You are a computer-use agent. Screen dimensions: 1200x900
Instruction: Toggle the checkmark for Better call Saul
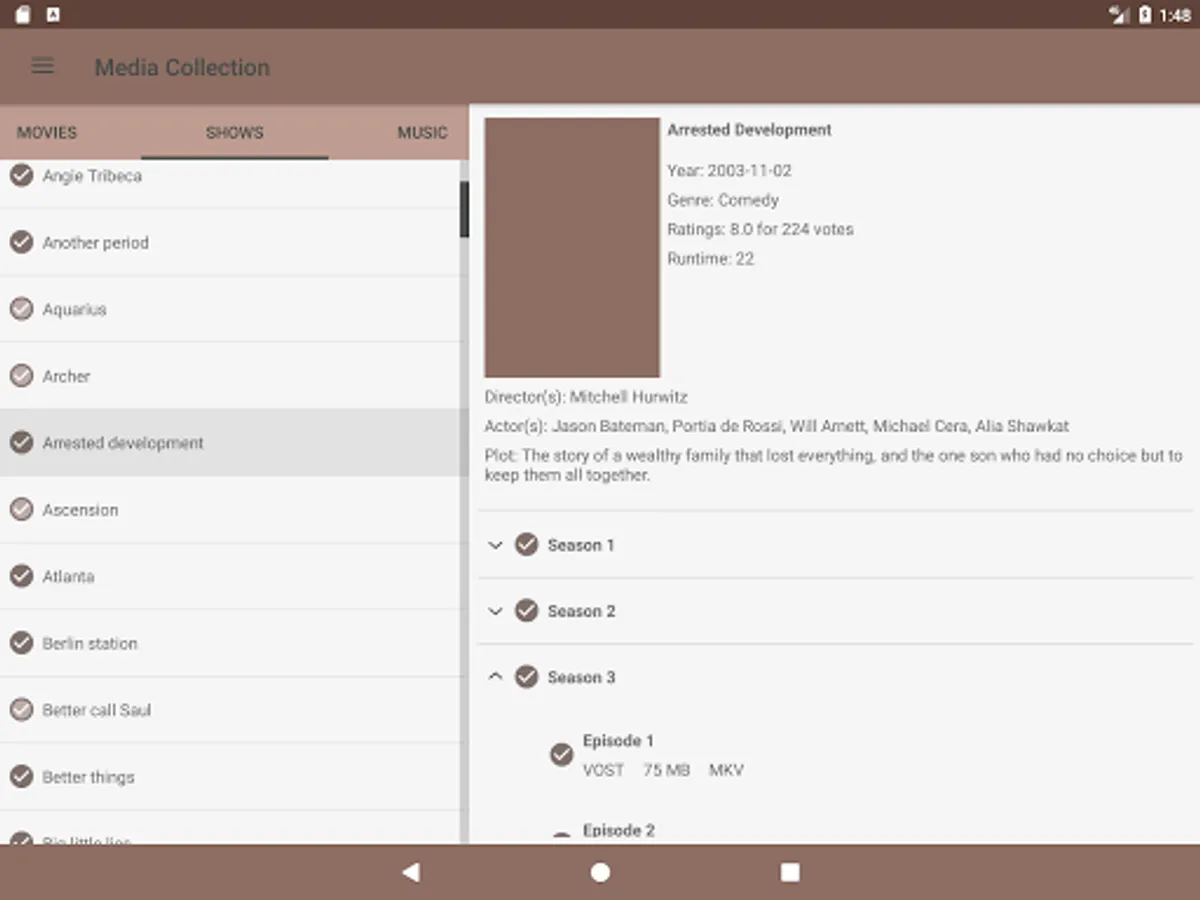pyautogui.click(x=21, y=710)
